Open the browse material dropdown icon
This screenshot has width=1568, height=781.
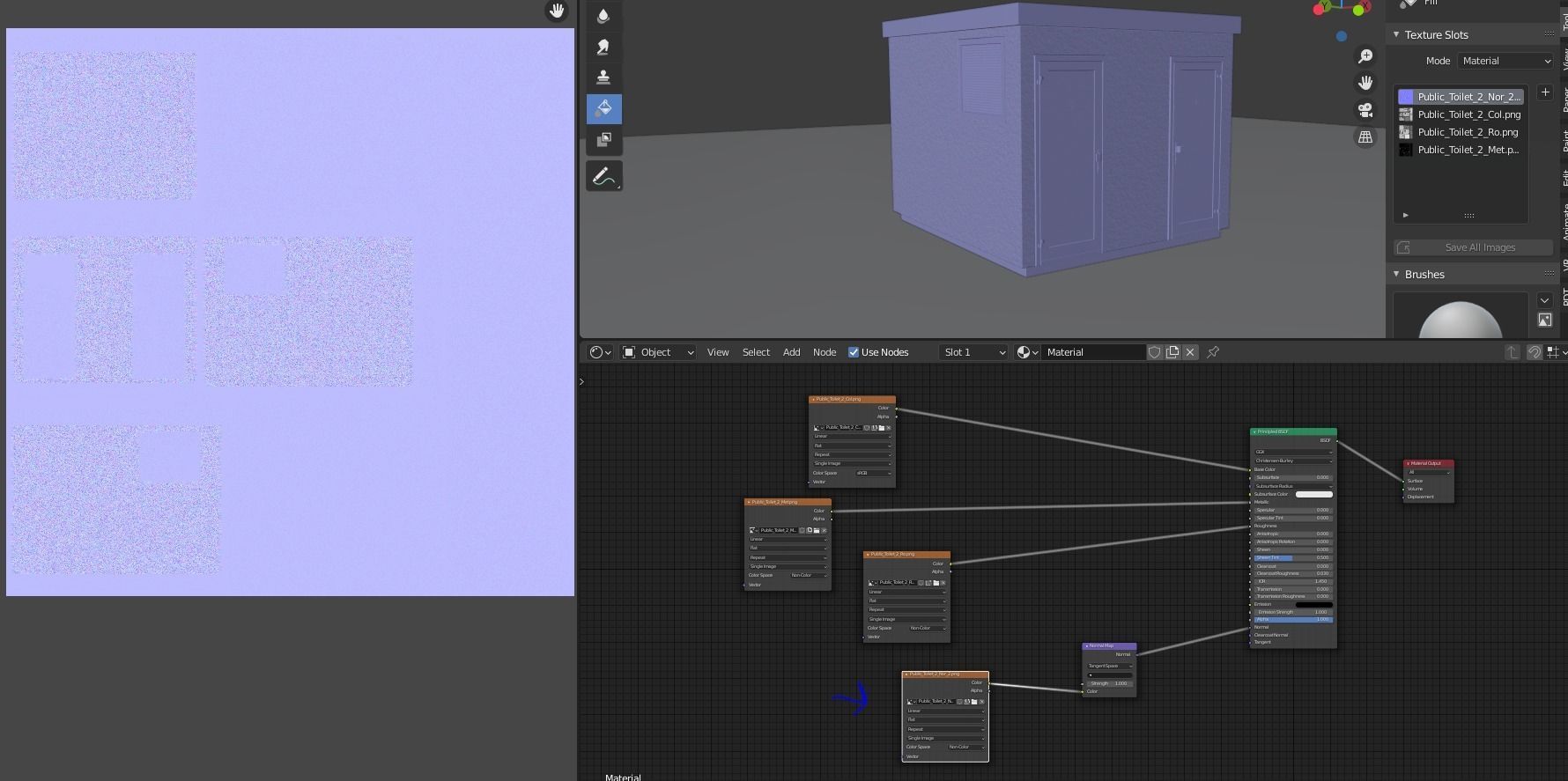pos(1027,352)
